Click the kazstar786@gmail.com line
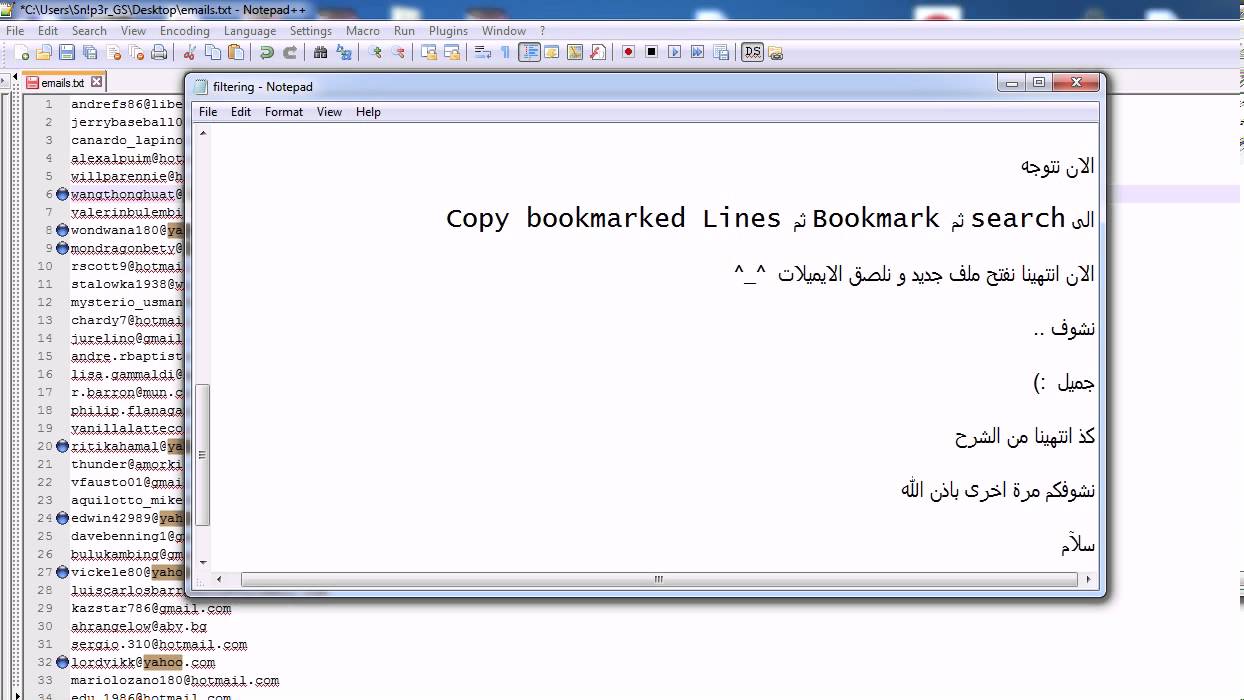 point(150,608)
